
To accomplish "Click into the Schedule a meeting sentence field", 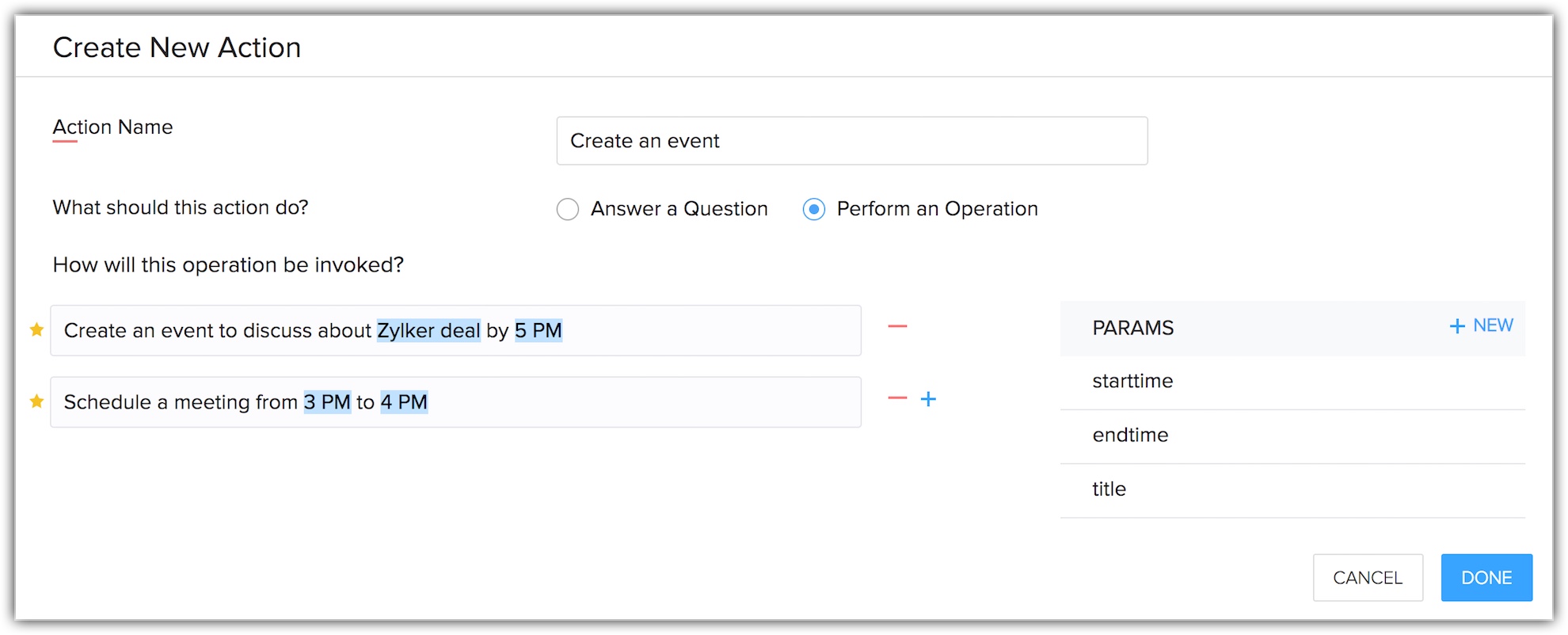I will pyautogui.click(x=634, y=402).
